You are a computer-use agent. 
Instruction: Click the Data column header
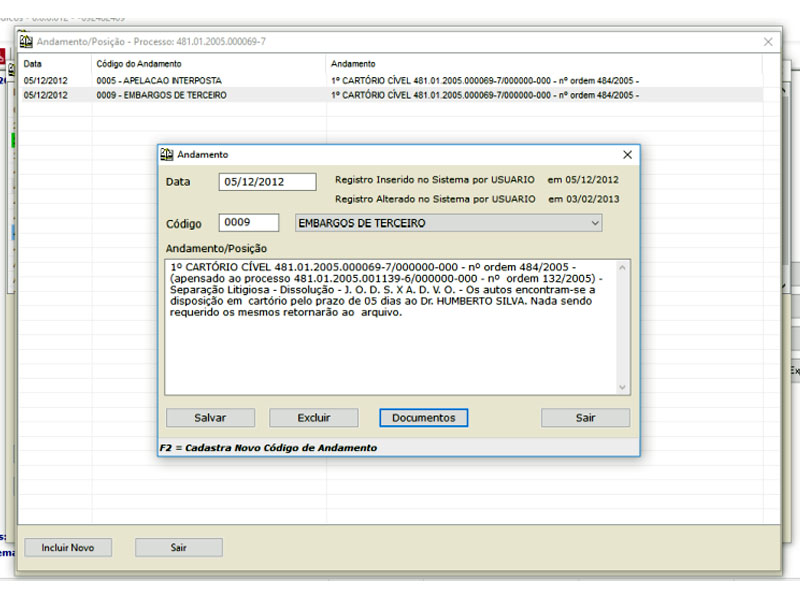[40, 62]
